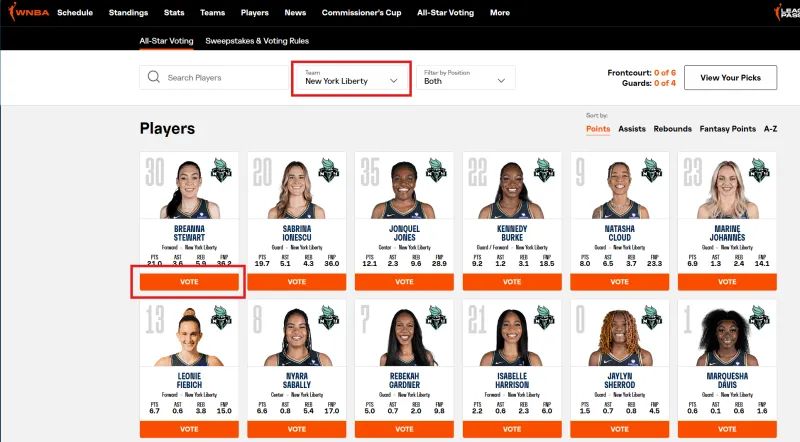Screen dimensions: 800x442
Task: Click the Liberty logo on Breanna Stewart's card
Action: pos(221,170)
